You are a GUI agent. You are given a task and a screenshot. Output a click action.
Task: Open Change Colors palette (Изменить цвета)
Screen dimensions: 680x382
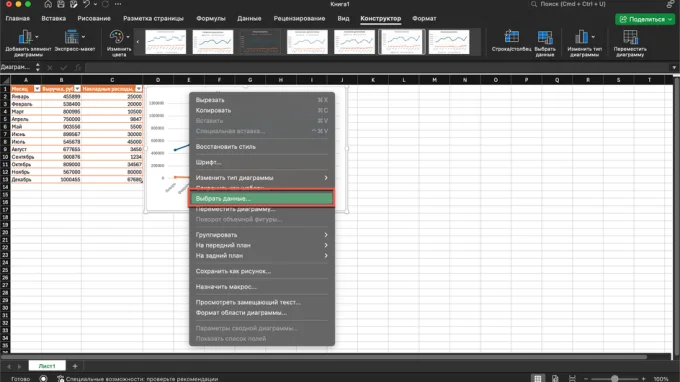(x=119, y=43)
